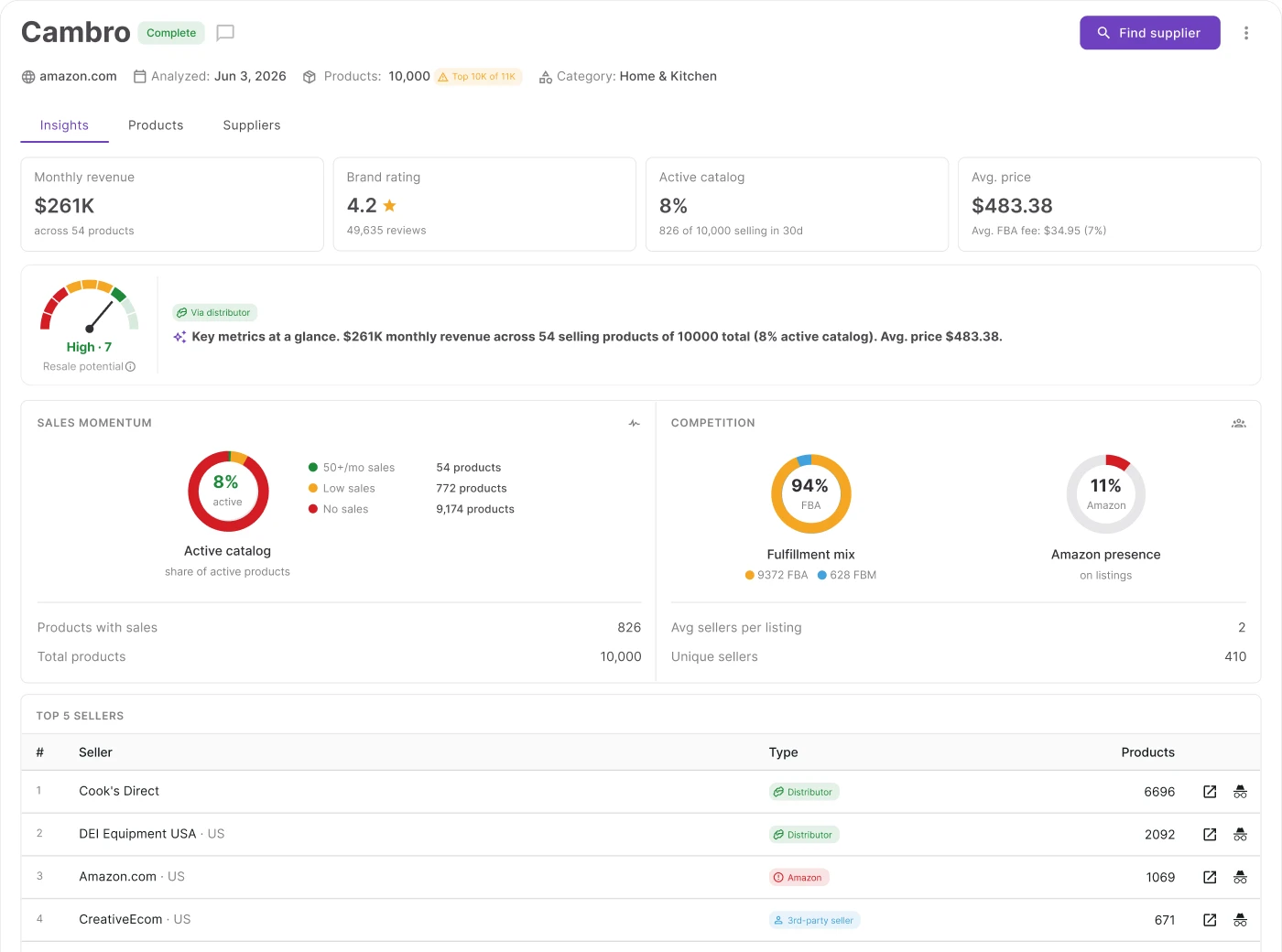1282x952 pixels.
Task: Click the box icon beside Products count
Action: (x=310, y=77)
